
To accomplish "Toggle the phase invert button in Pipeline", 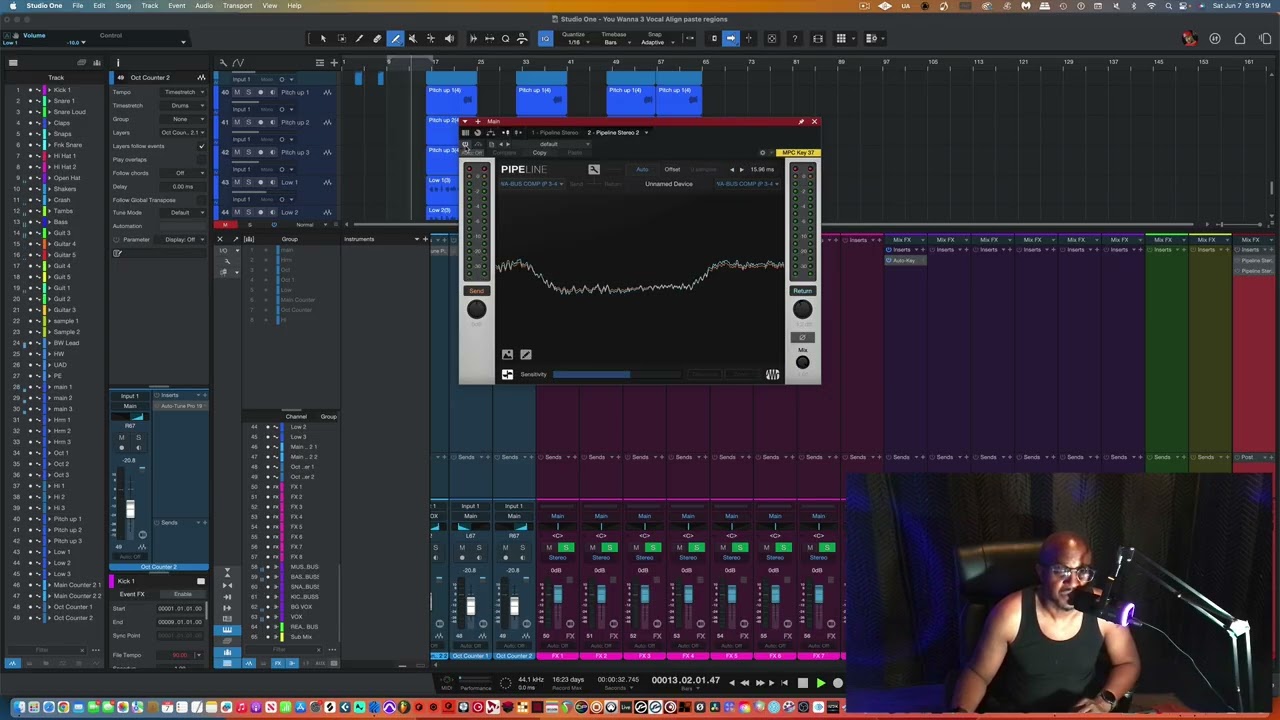I will [802, 337].
